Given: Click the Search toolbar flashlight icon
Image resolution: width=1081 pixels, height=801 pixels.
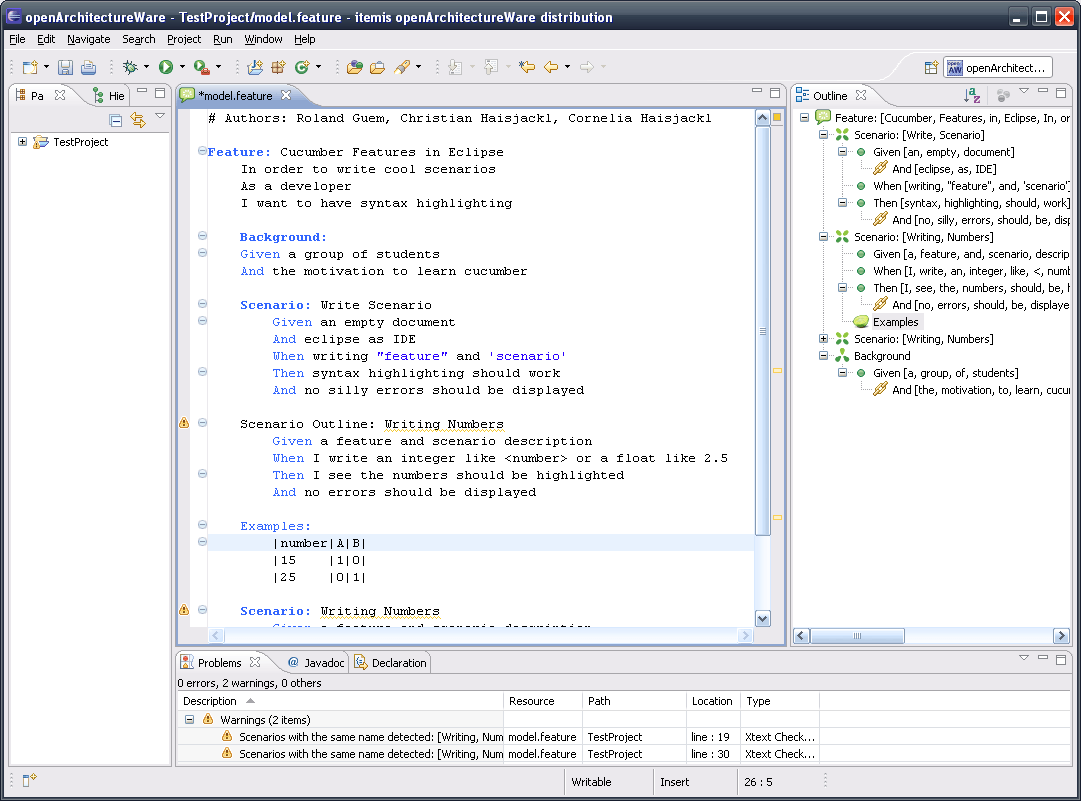Looking at the screenshot, I should point(401,67).
